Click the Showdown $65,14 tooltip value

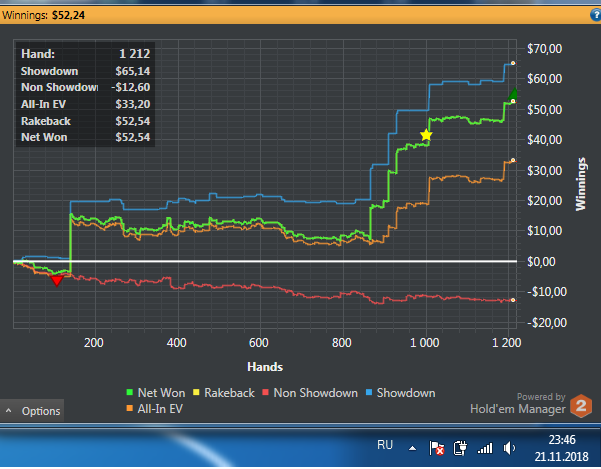[133, 71]
